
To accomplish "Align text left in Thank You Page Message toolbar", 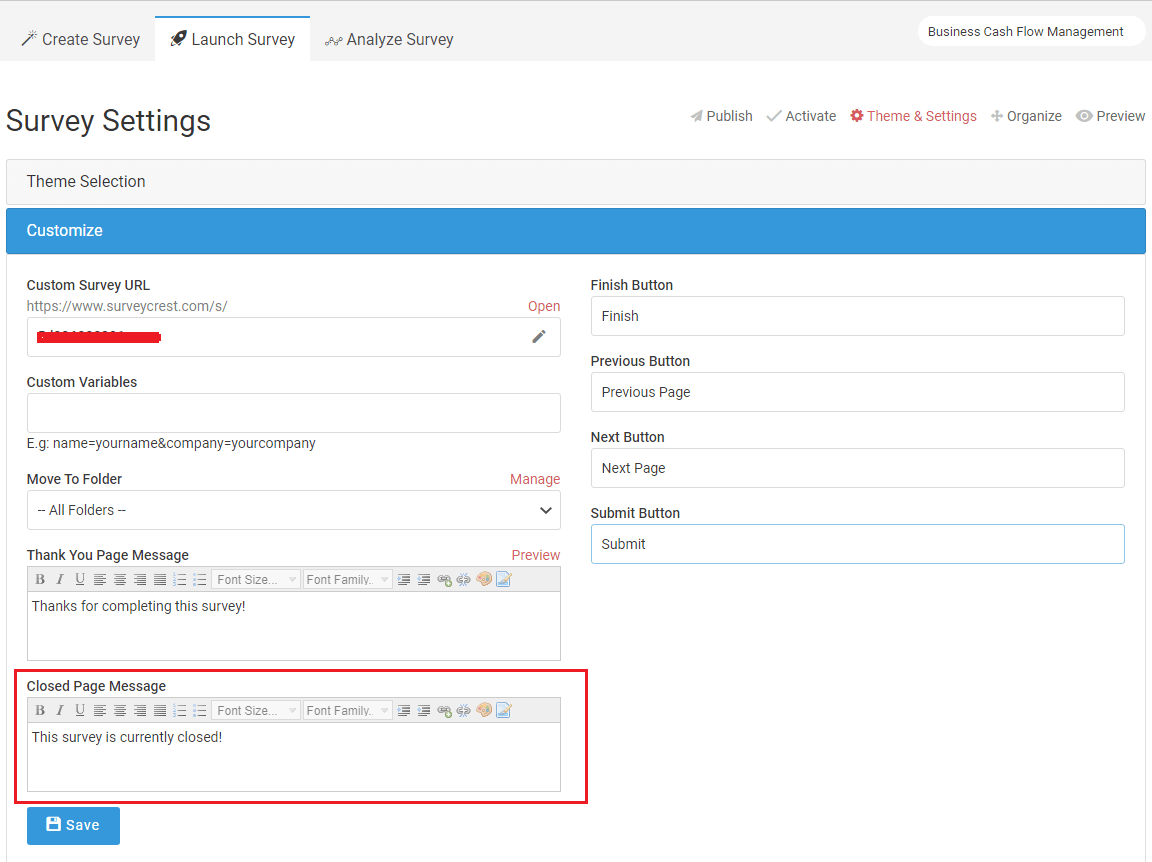I will pyautogui.click(x=100, y=580).
